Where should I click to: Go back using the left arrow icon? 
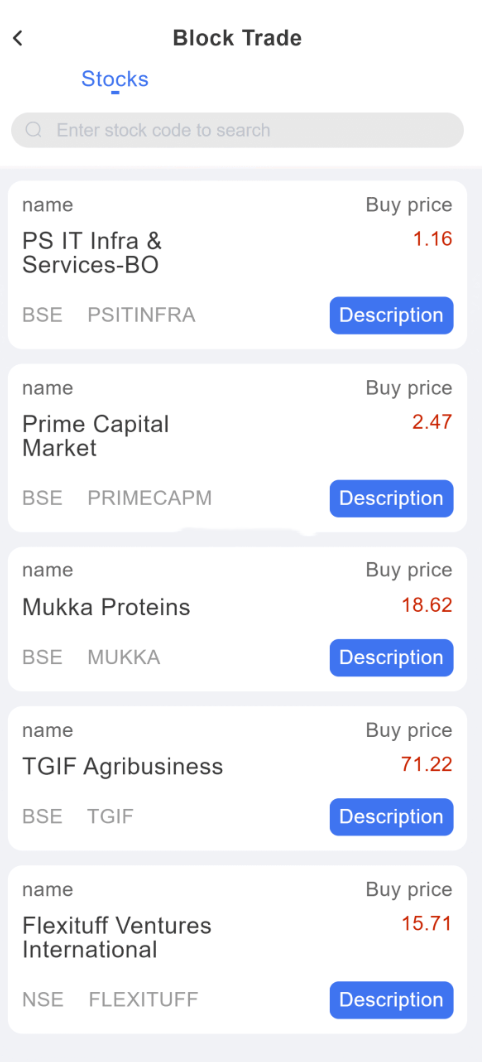(x=18, y=39)
